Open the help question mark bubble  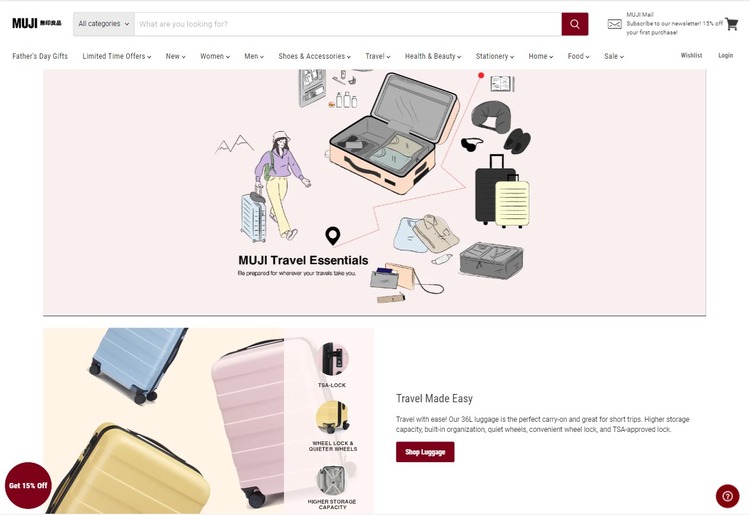(728, 496)
